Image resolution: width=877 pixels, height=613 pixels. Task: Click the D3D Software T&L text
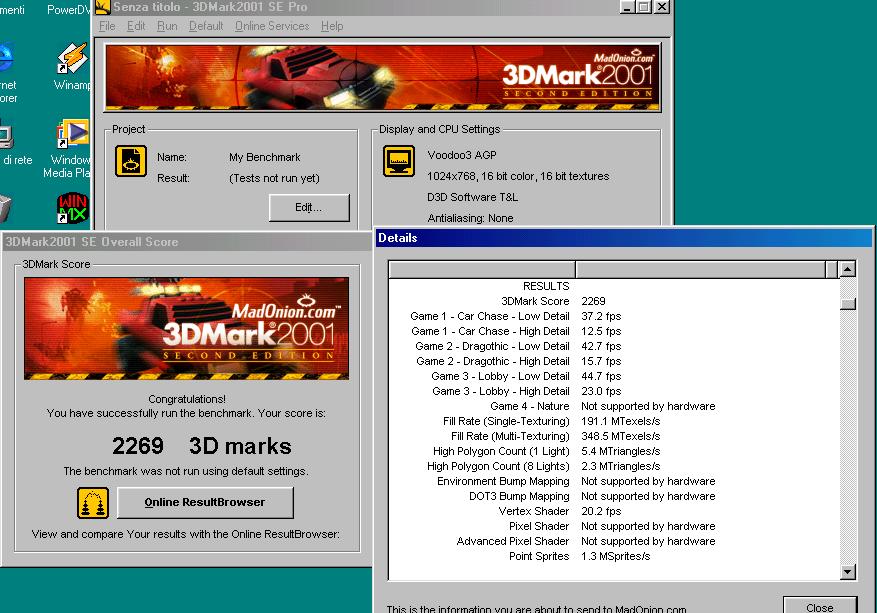tap(473, 197)
